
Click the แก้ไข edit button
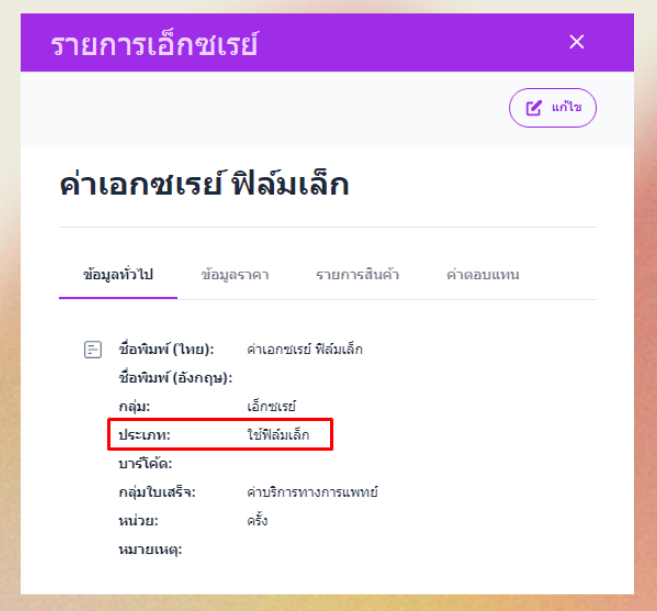pyautogui.click(x=552, y=108)
